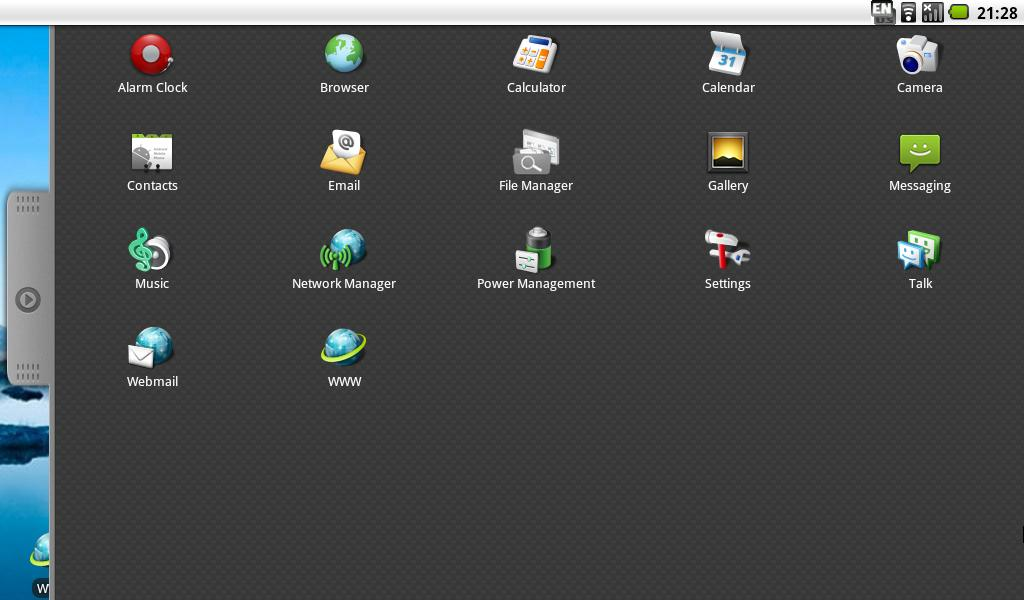
Task: Click the mobile signal status icon
Action: click(933, 12)
